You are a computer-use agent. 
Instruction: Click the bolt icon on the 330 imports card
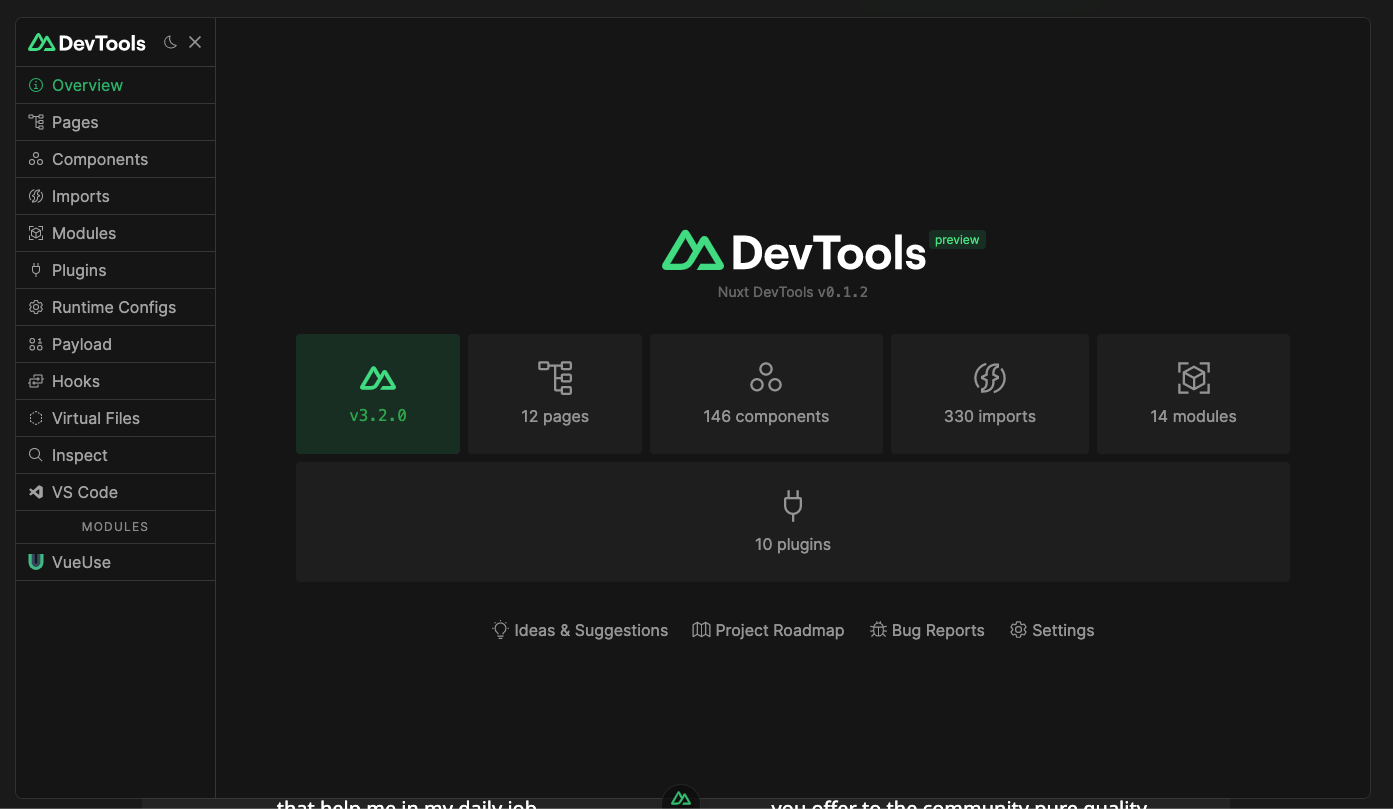[x=990, y=378]
